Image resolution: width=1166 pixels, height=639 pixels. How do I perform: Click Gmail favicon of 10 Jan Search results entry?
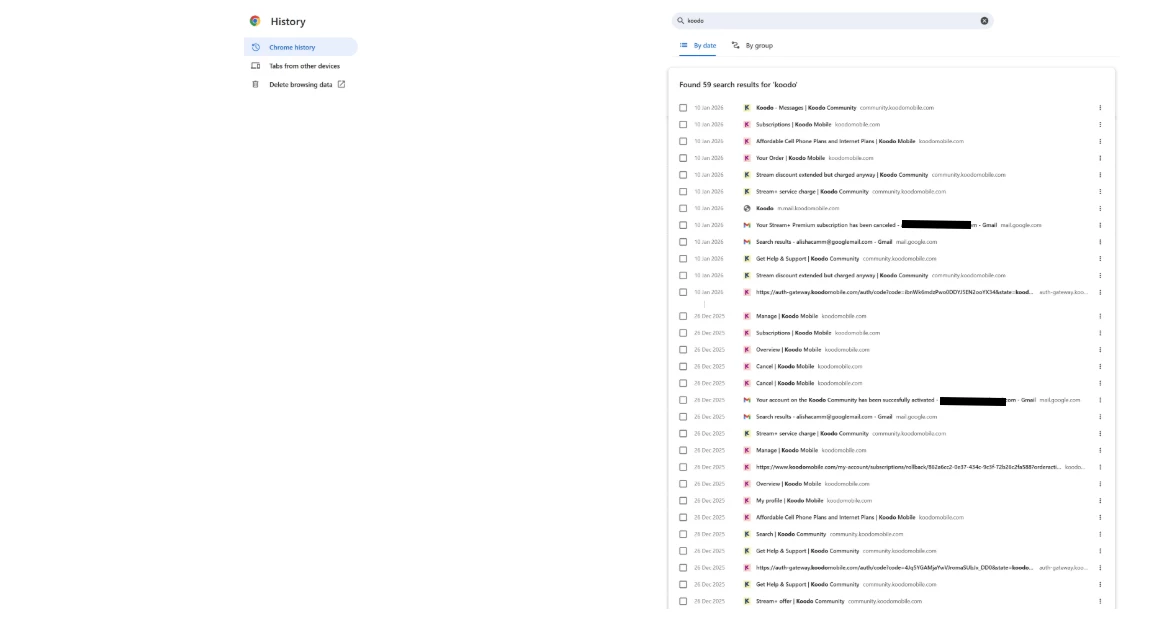tap(747, 242)
